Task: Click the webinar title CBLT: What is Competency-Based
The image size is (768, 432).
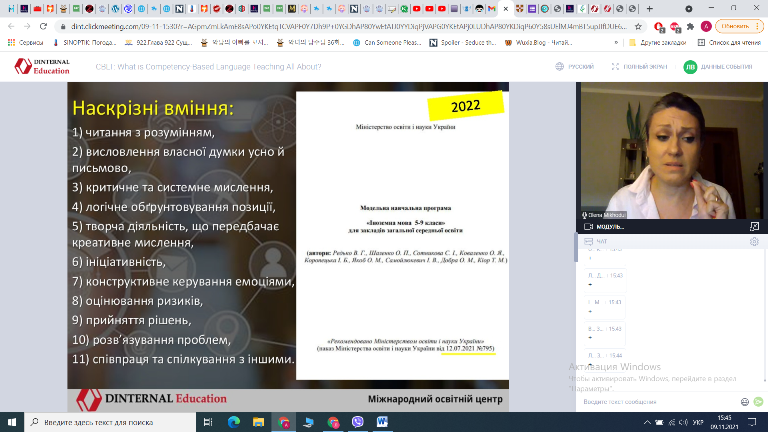Action: [208, 67]
